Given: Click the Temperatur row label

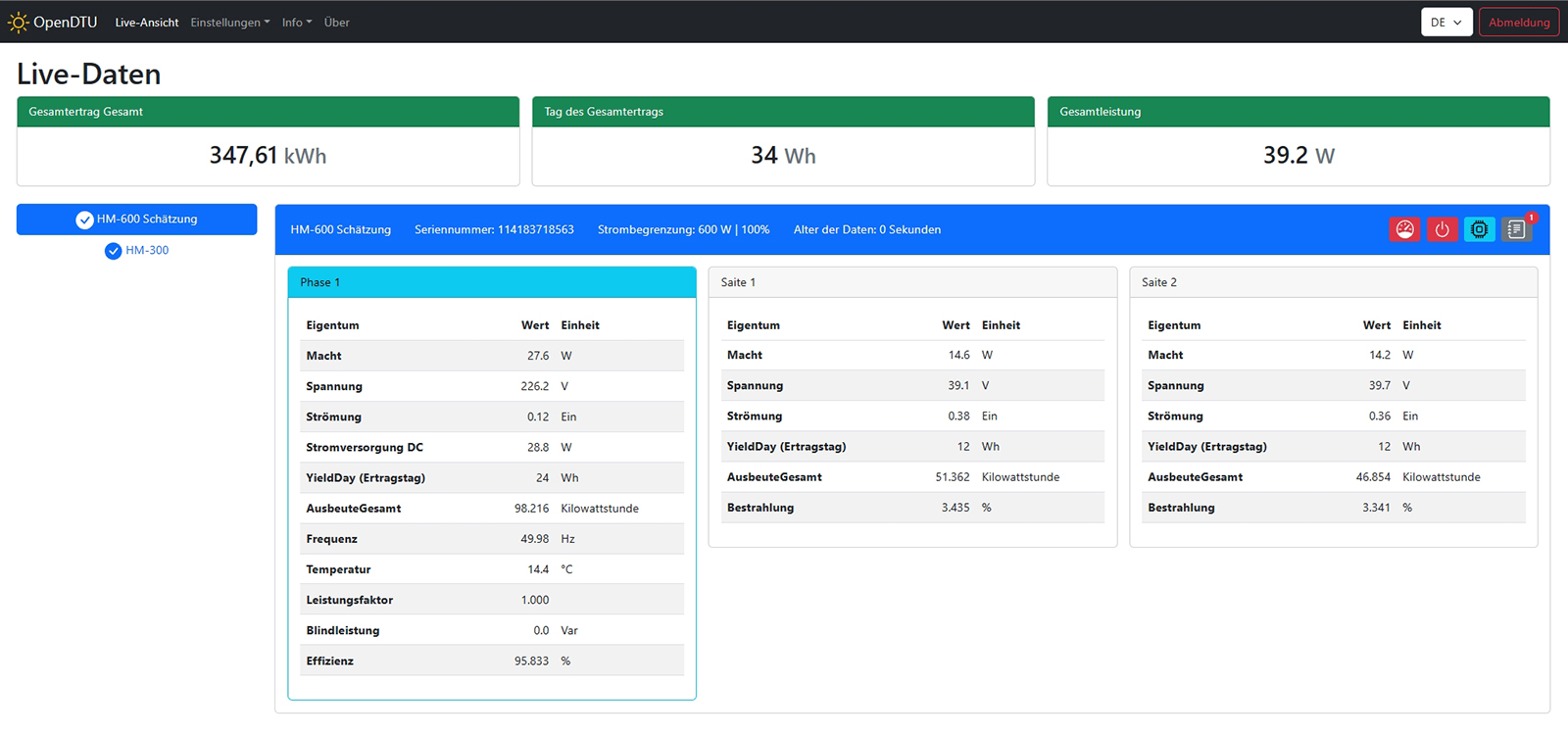Looking at the screenshot, I should point(338,569).
